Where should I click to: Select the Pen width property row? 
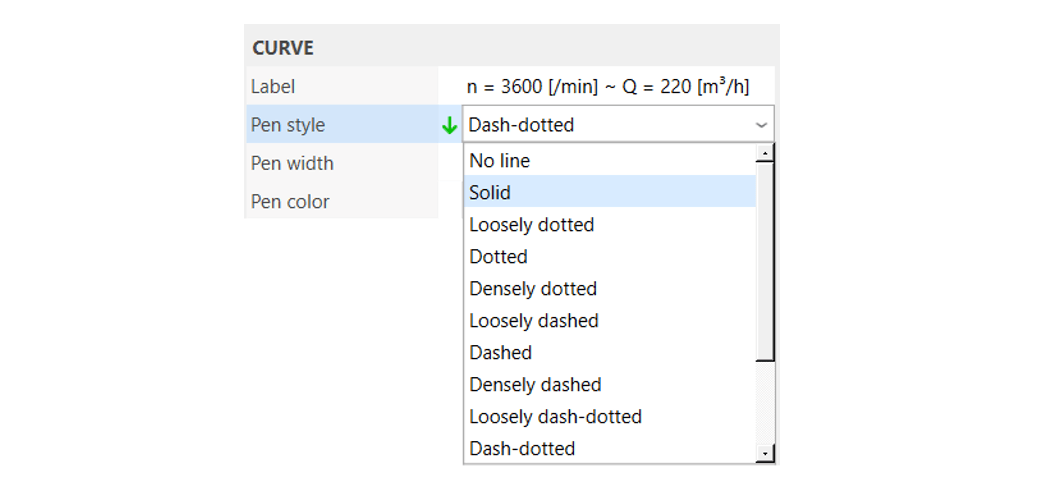click(341, 163)
